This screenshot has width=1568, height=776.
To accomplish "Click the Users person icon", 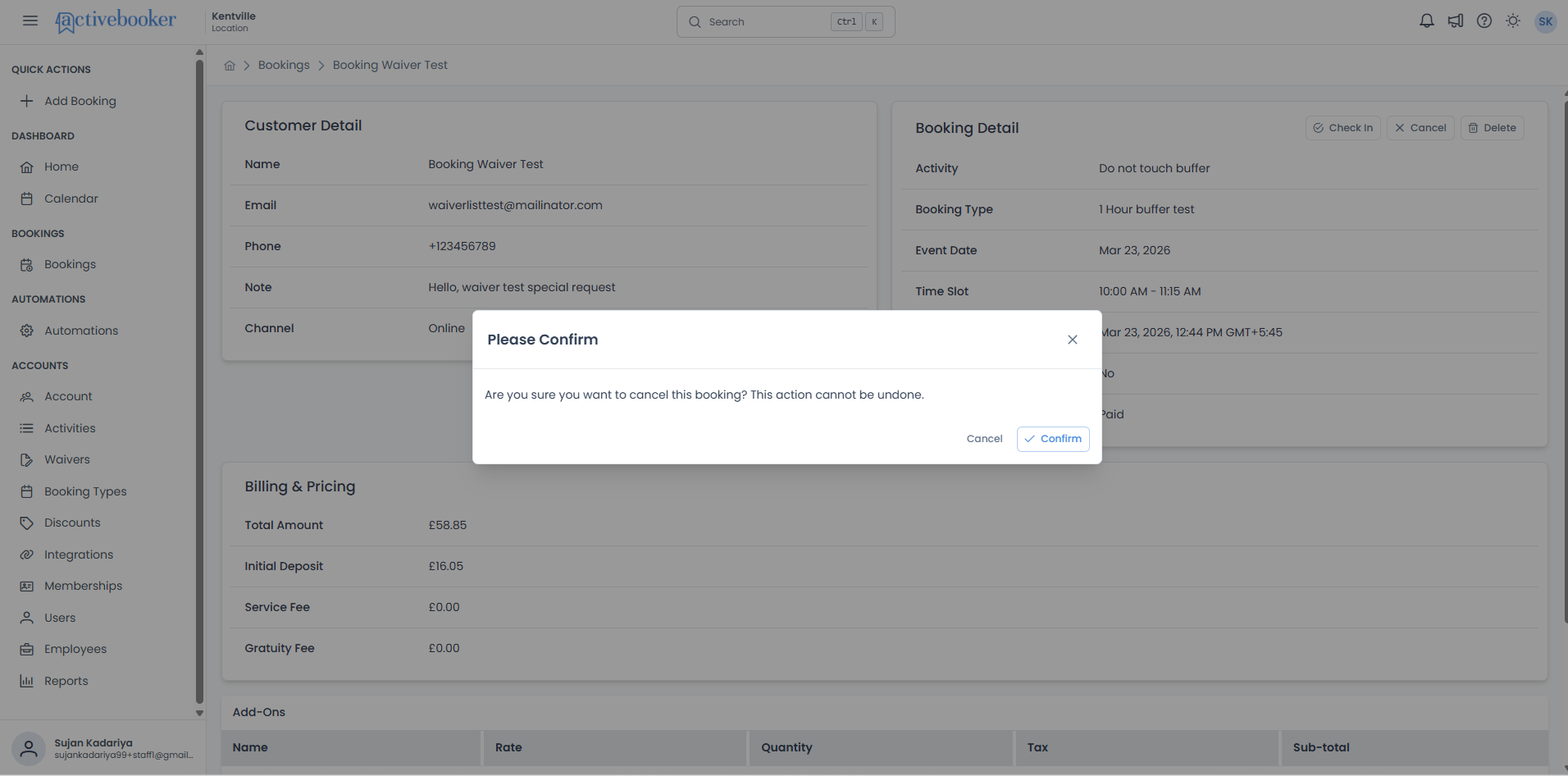I will [27, 618].
